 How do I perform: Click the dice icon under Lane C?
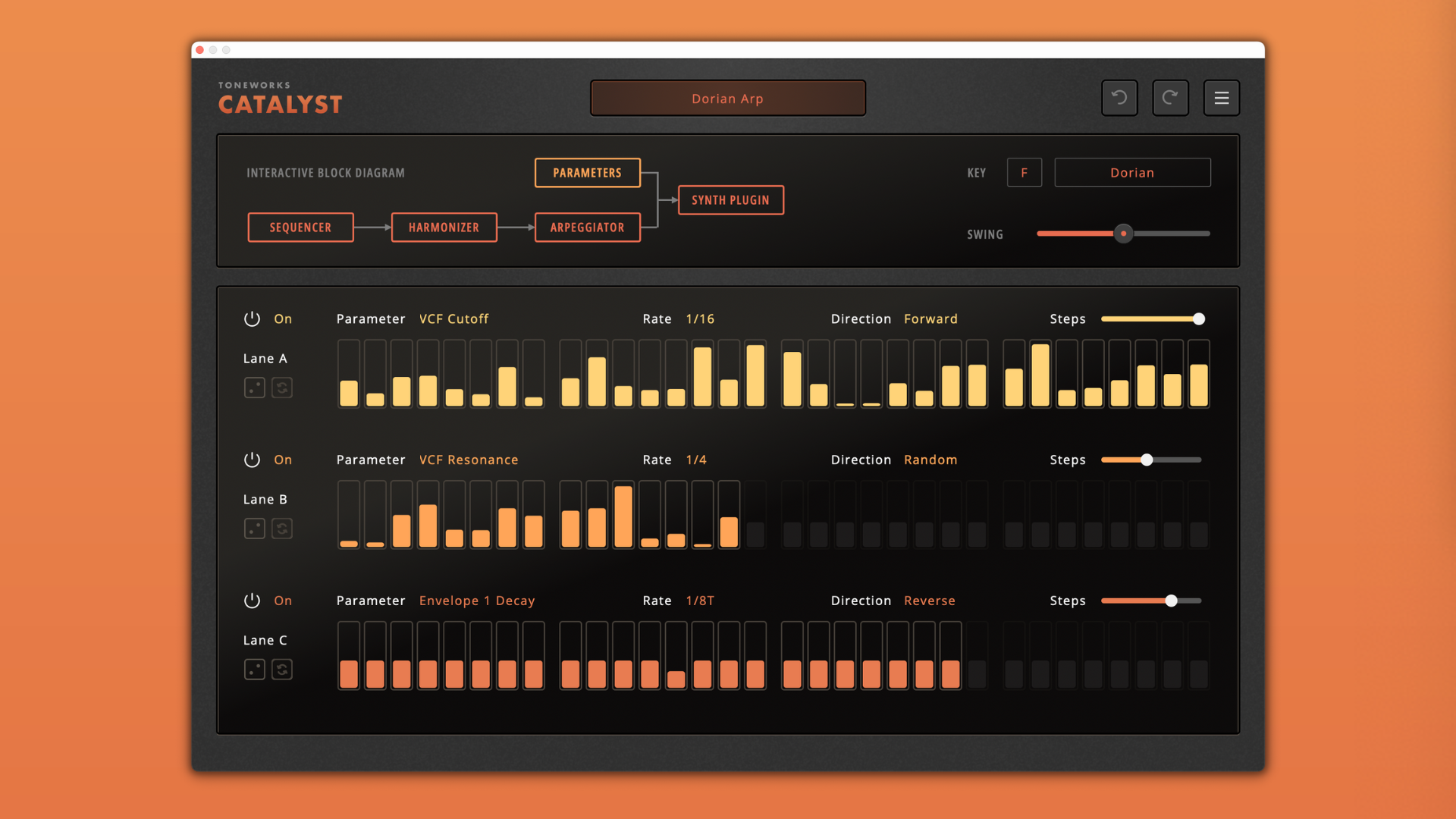[255, 670]
